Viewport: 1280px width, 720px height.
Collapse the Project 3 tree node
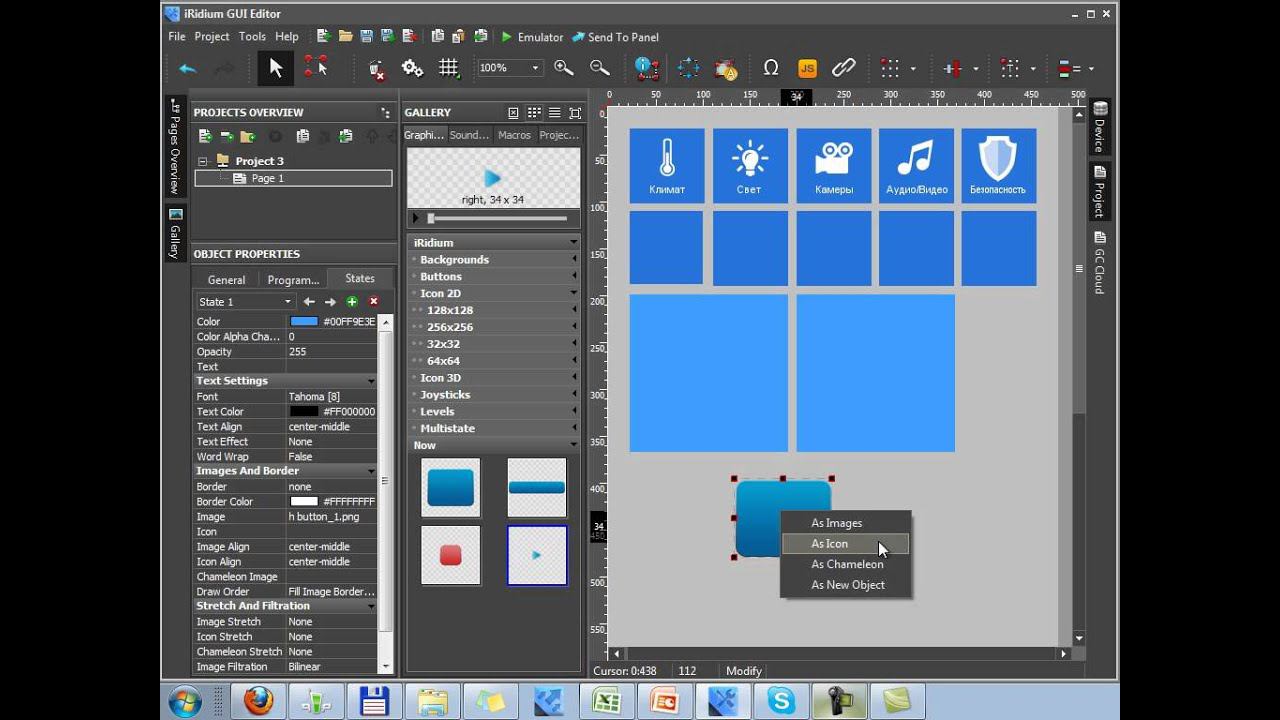click(203, 161)
